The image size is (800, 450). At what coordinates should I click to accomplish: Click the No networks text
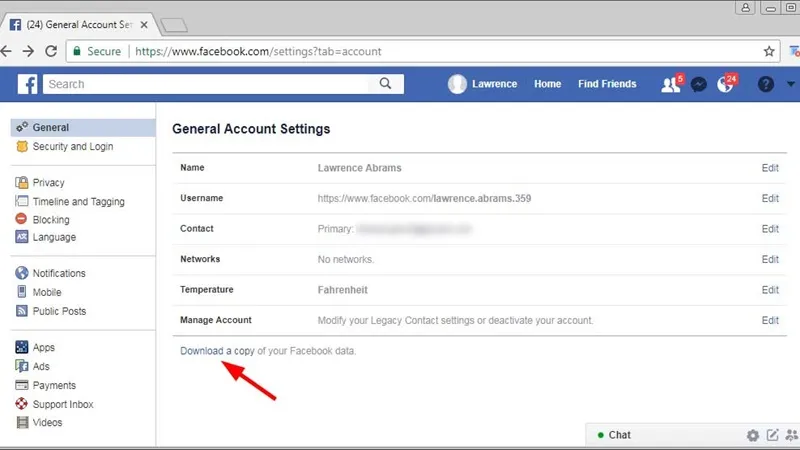345,259
